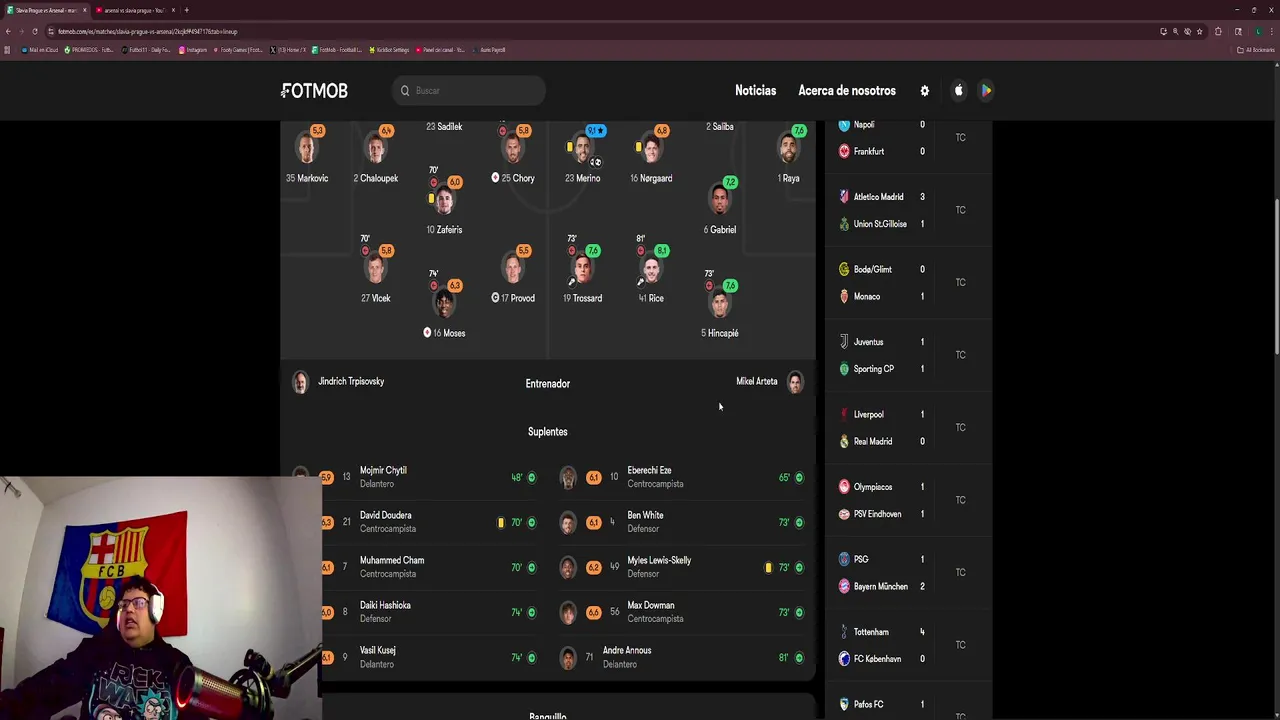Open Noticias in the FotMob navigation
This screenshot has height=720, width=1280.
[755, 91]
